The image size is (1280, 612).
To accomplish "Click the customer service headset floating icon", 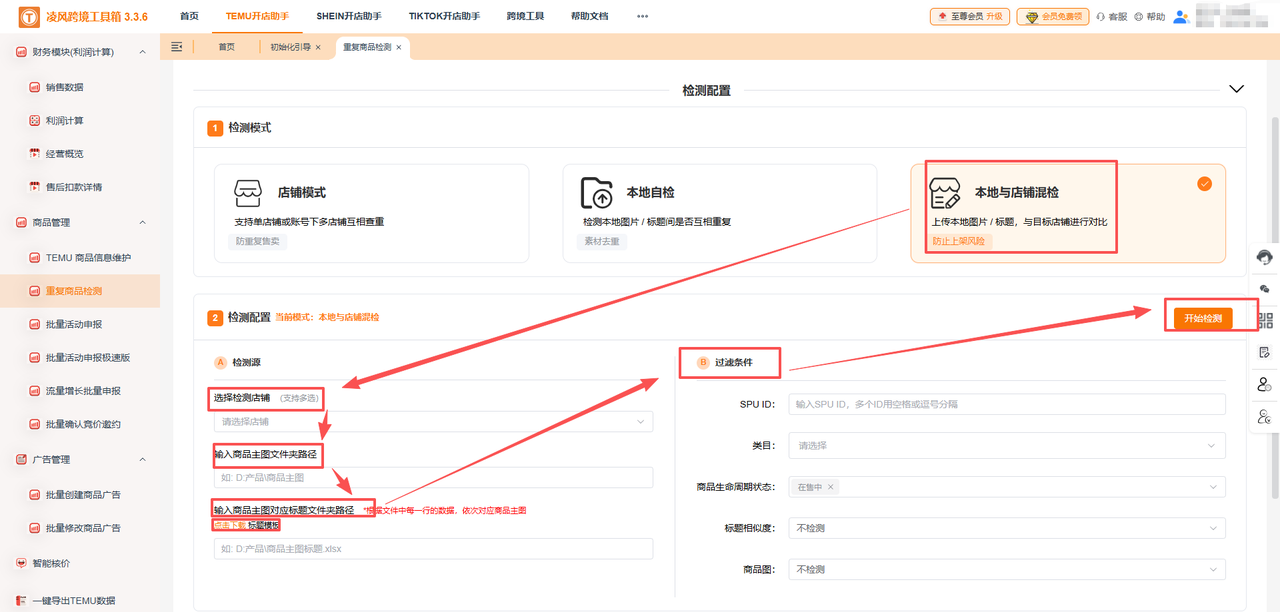I will coord(1265,257).
